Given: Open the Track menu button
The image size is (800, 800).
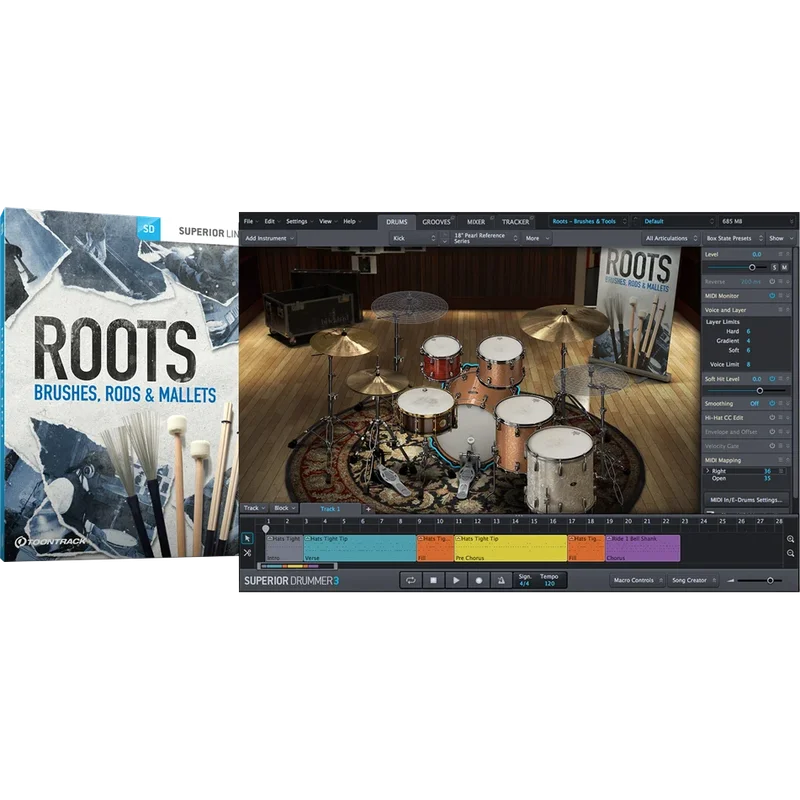Looking at the screenshot, I should (255, 508).
